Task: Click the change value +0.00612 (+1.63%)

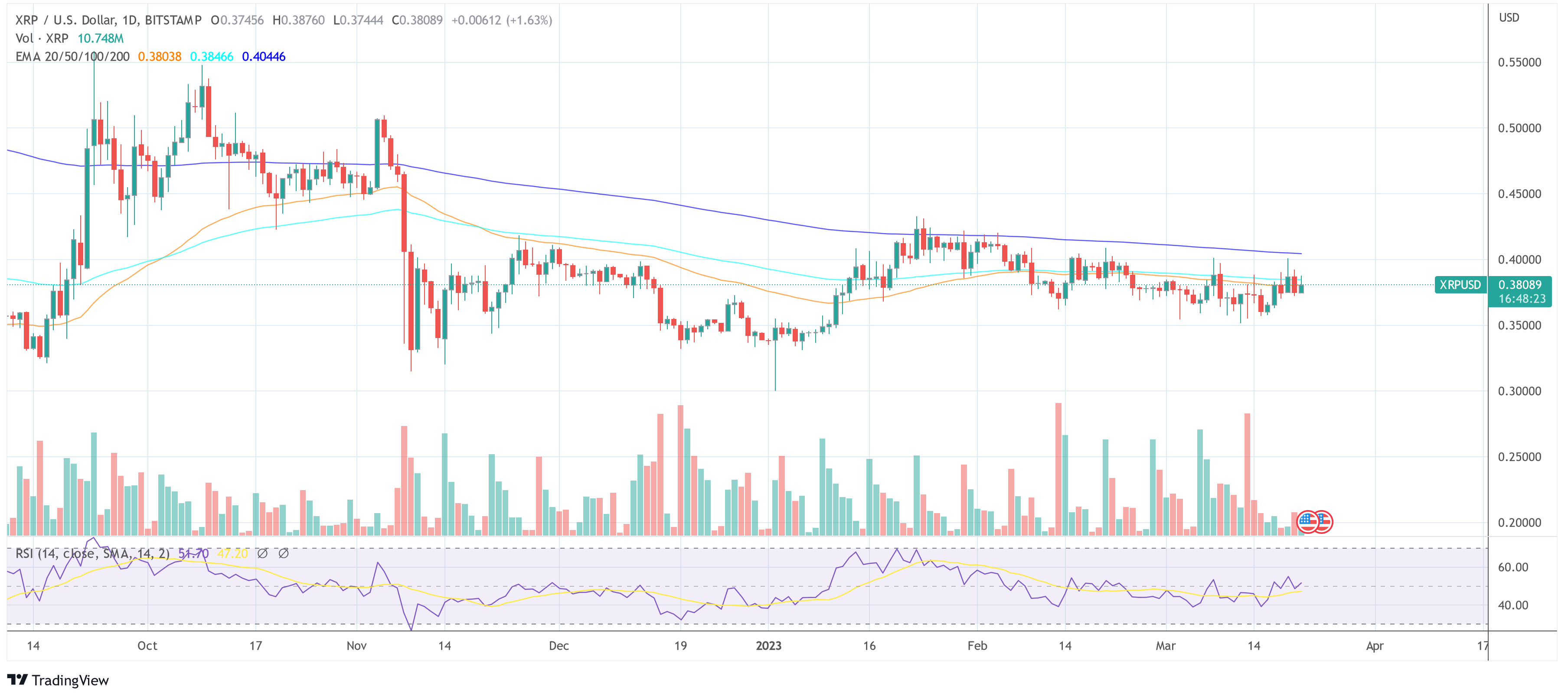Action: 502,20
